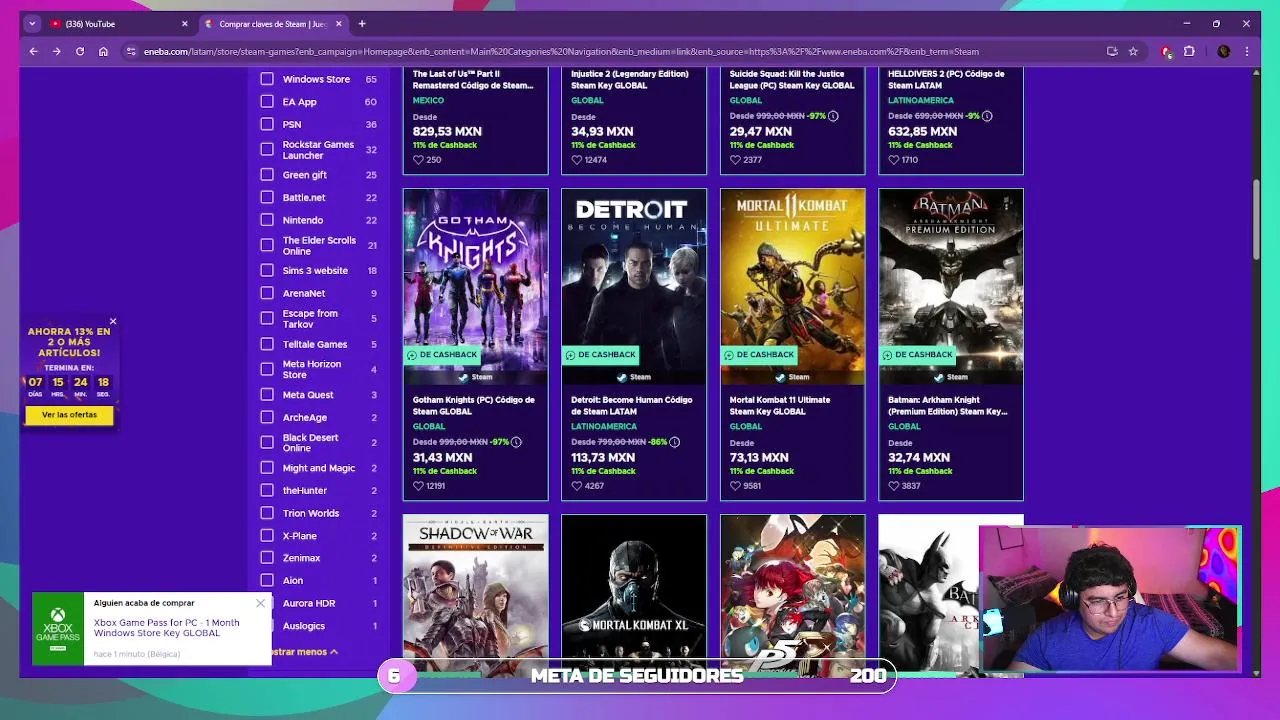The image size is (1280, 720).
Task: Open the browser home page
Action: point(103,51)
